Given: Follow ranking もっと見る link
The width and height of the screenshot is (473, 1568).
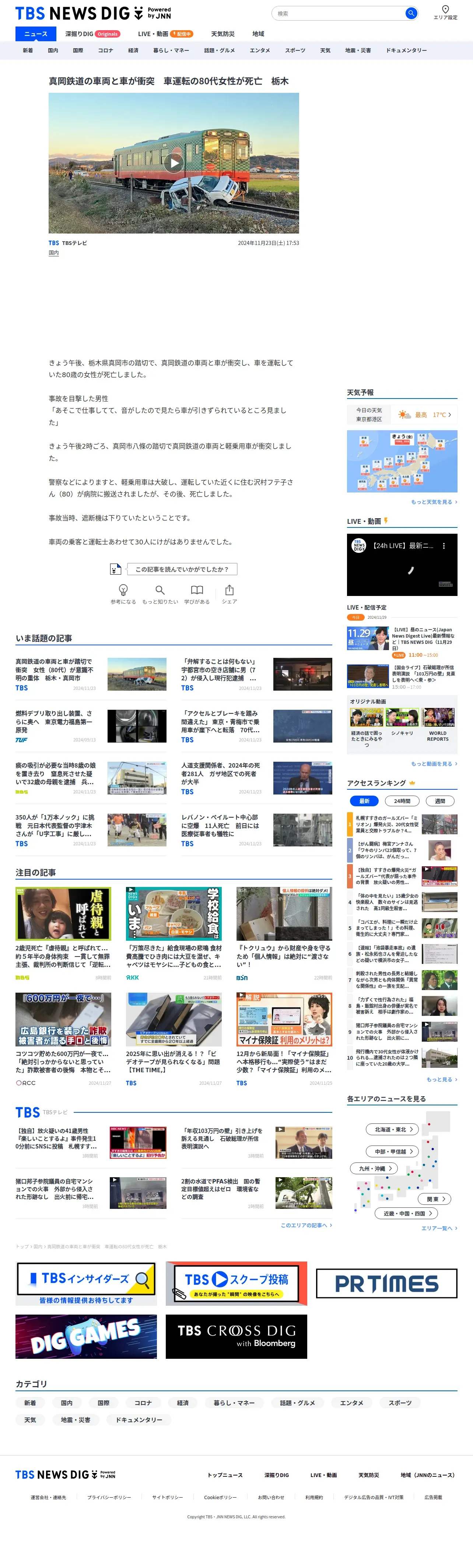Looking at the screenshot, I should pyautogui.click(x=441, y=1079).
